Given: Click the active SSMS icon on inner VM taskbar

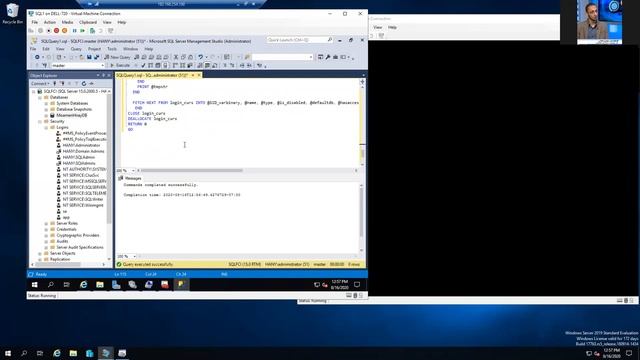Looking at the screenshot, I should pos(181,284).
